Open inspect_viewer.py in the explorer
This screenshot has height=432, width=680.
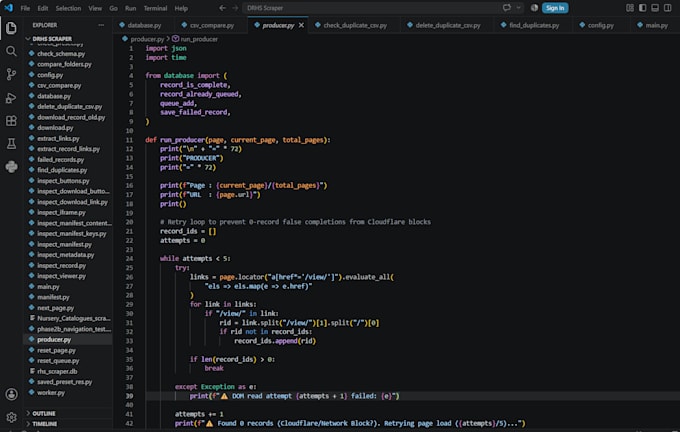click(61, 276)
